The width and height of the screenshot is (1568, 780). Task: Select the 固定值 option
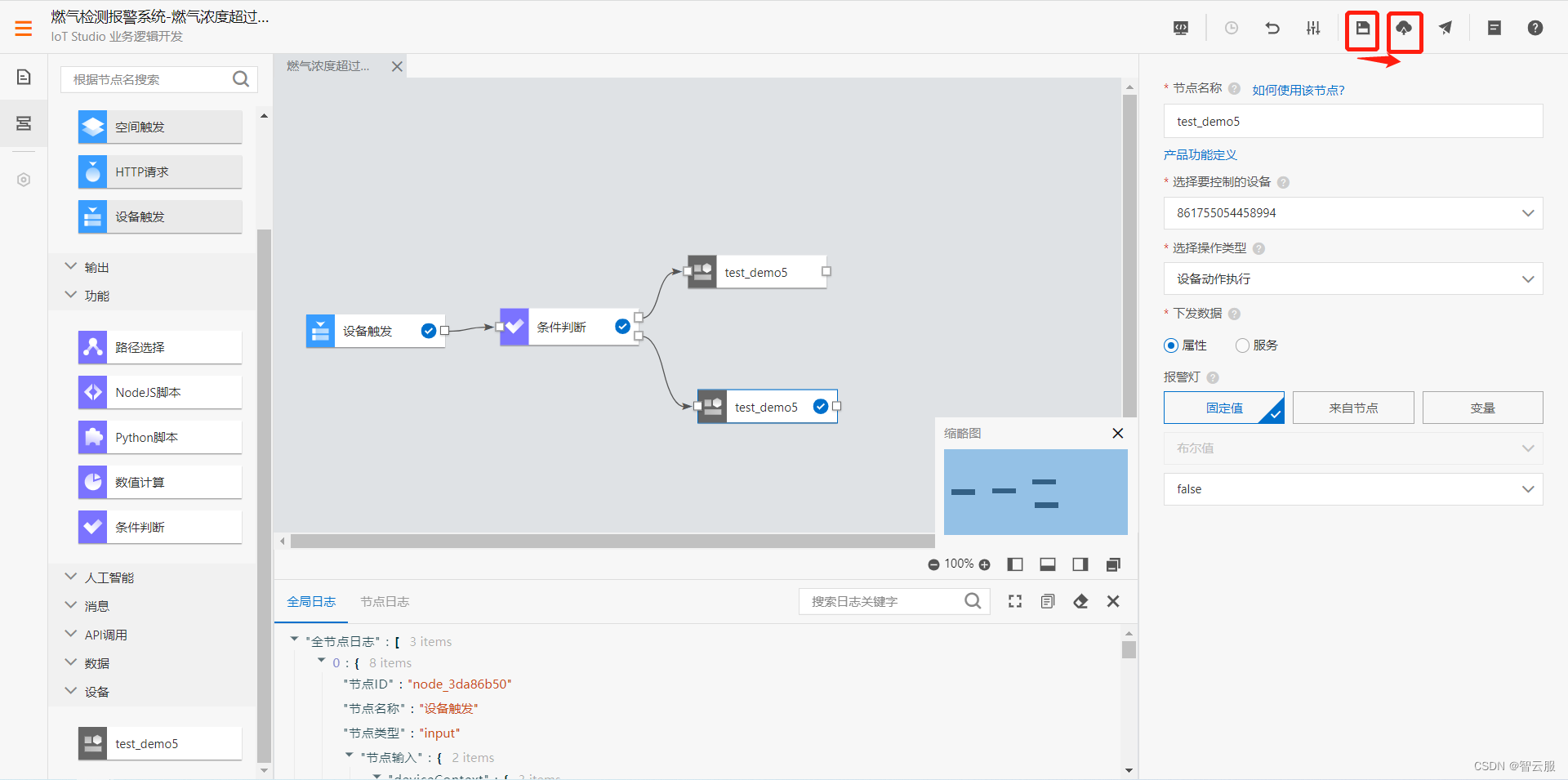(x=1224, y=408)
